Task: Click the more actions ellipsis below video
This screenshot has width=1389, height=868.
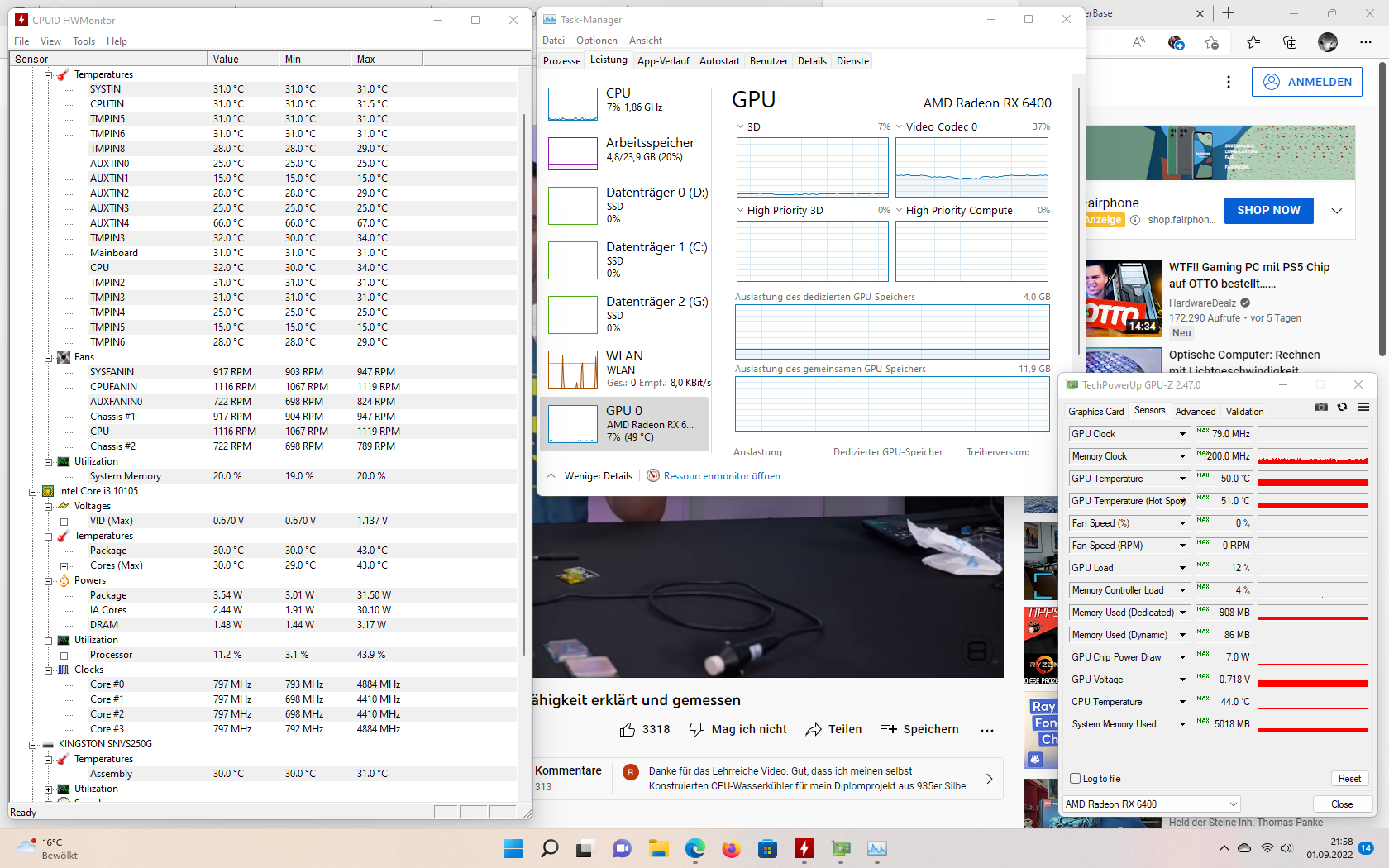Action: coord(987,730)
